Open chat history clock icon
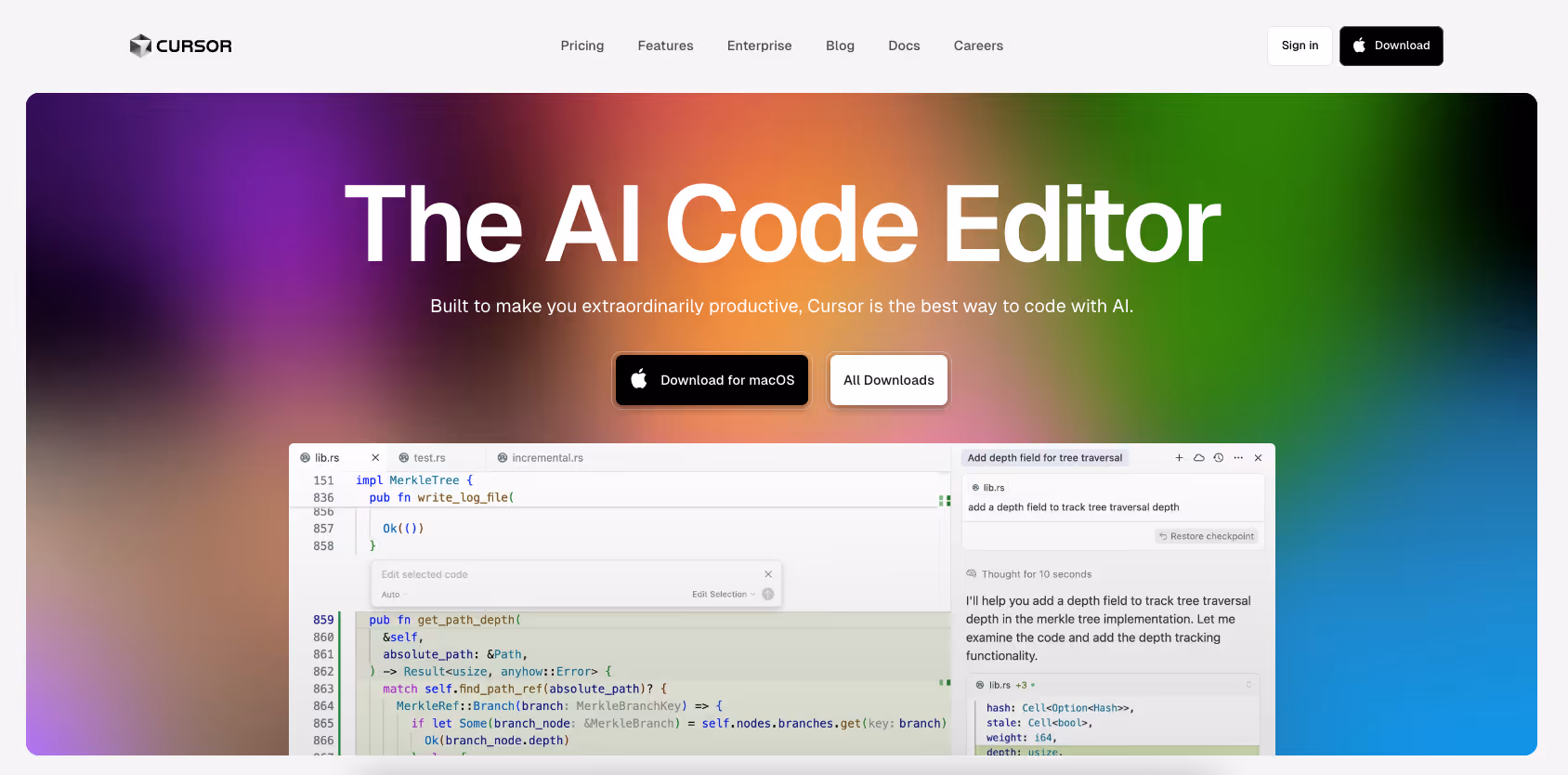 click(1219, 458)
